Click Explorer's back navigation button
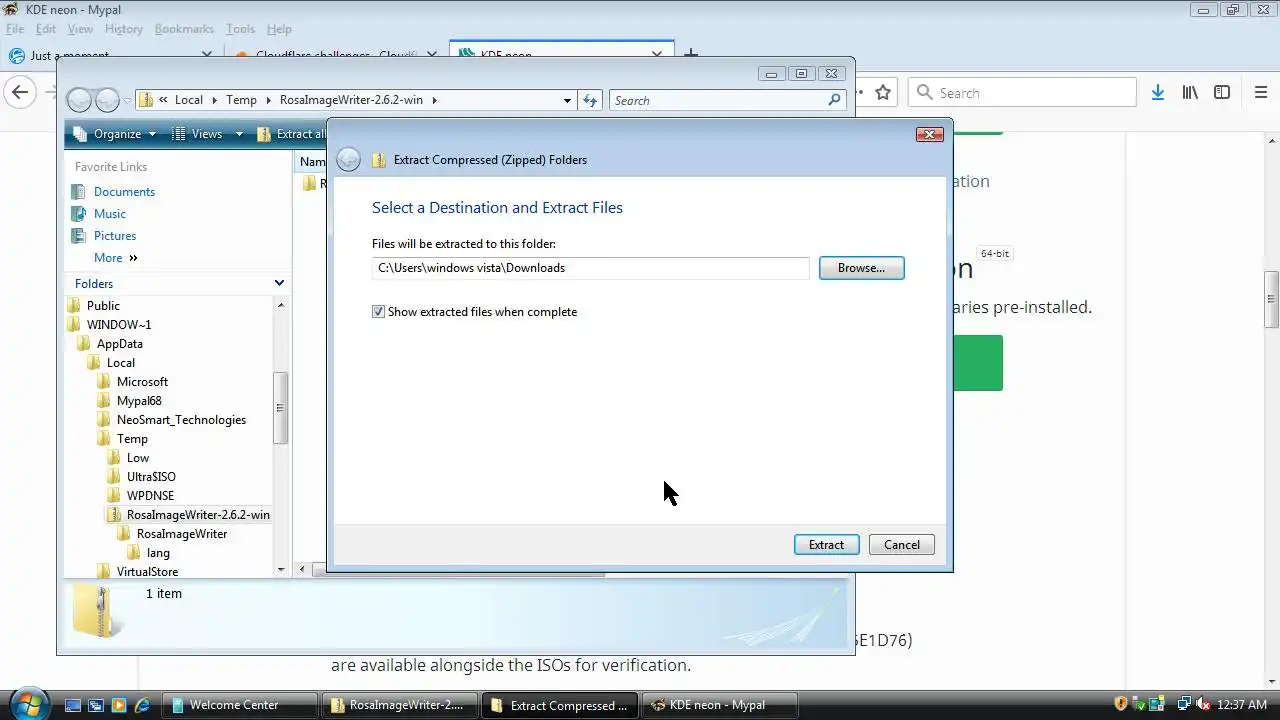Image resolution: width=1280 pixels, height=720 pixels. click(x=79, y=100)
